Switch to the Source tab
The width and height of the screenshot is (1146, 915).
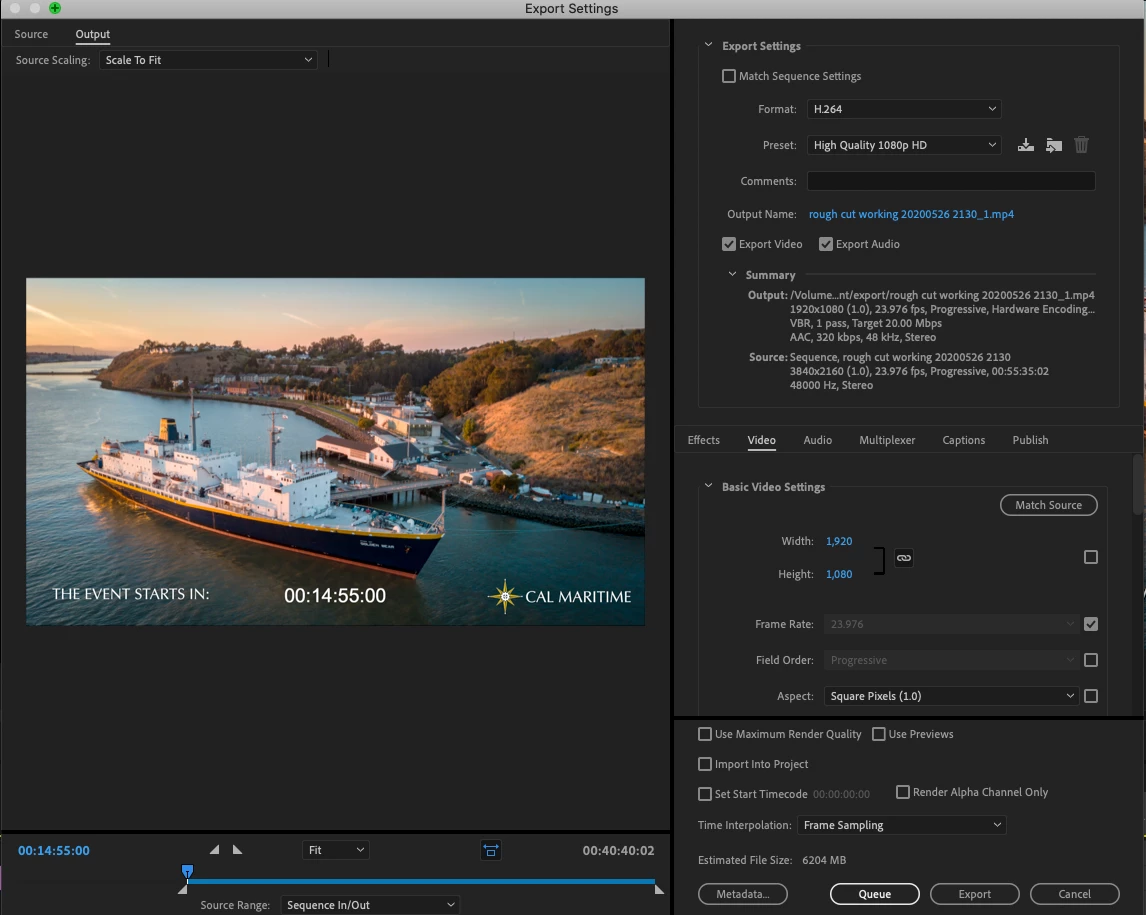point(31,34)
